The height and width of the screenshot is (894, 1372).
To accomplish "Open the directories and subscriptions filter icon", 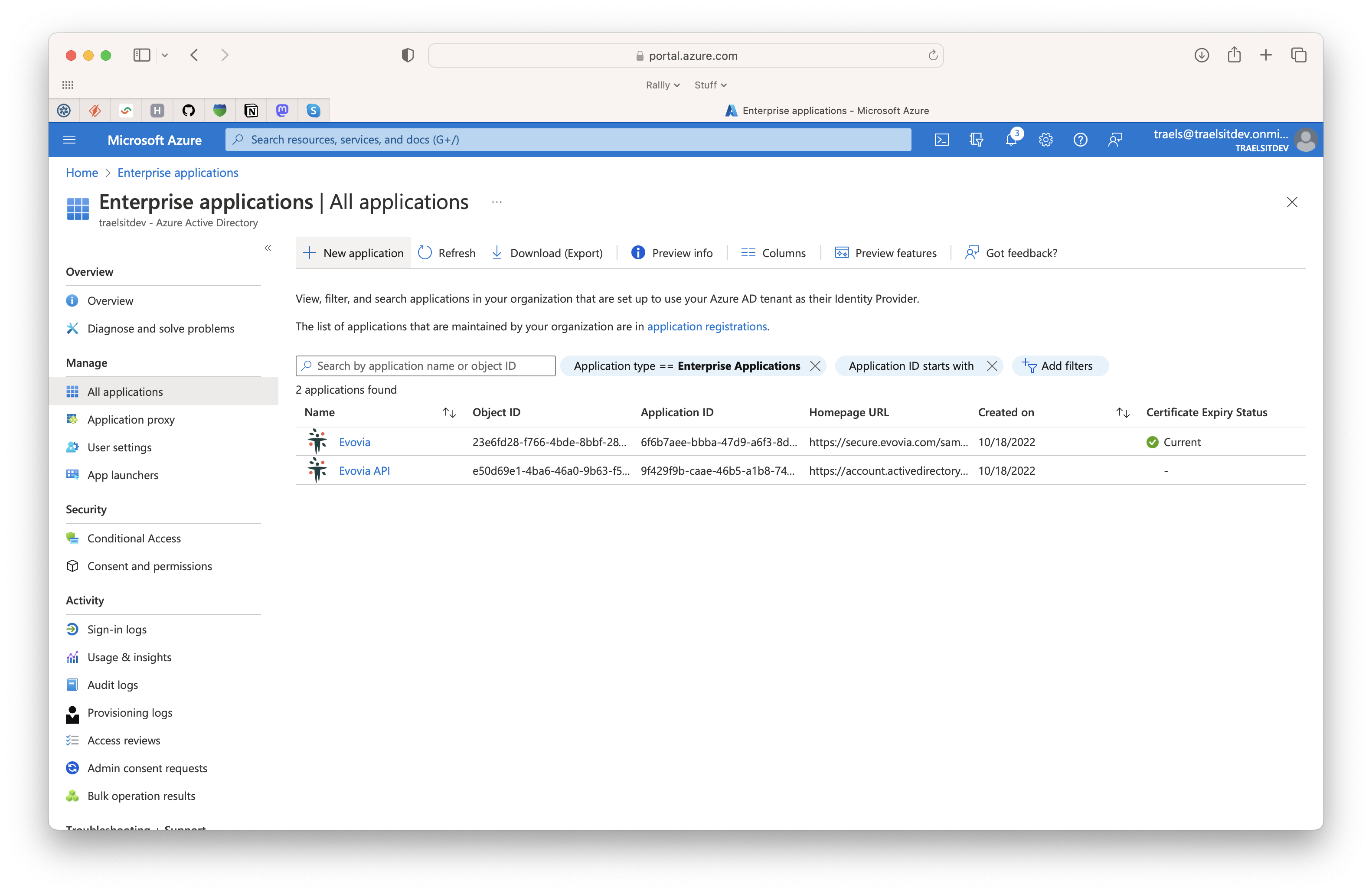I will point(976,140).
